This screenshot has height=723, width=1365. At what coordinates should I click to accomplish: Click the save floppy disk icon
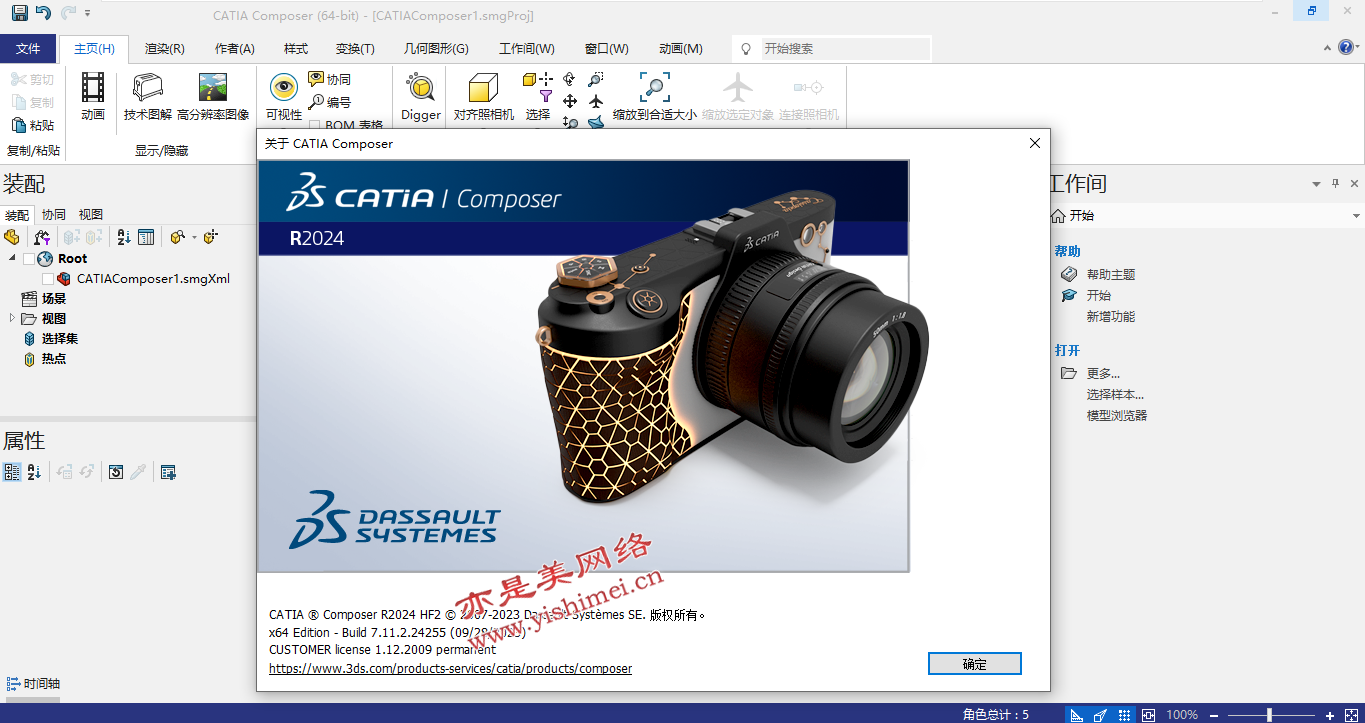pos(20,13)
